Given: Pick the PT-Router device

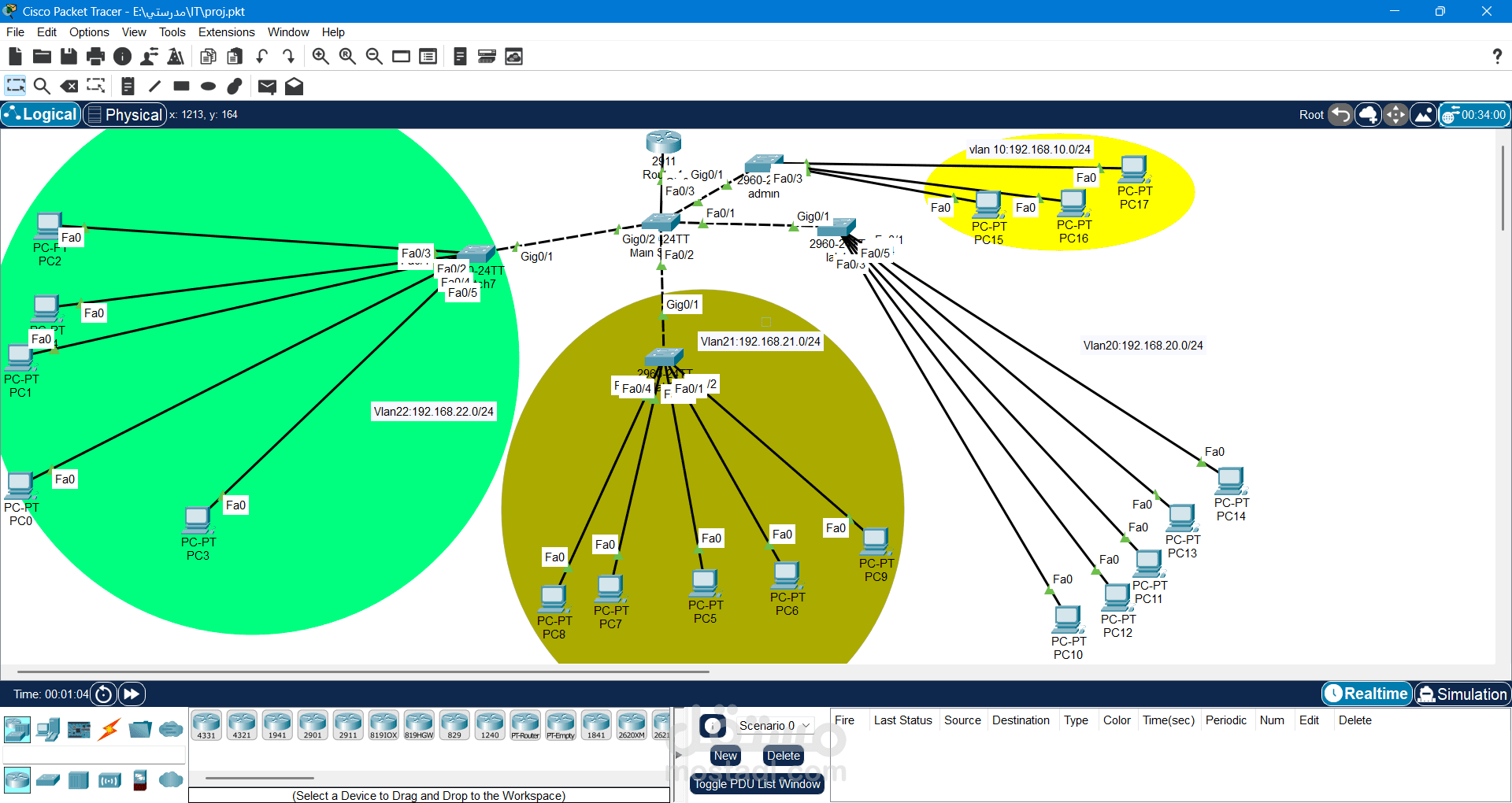Looking at the screenshot, I should coord(525,725).
